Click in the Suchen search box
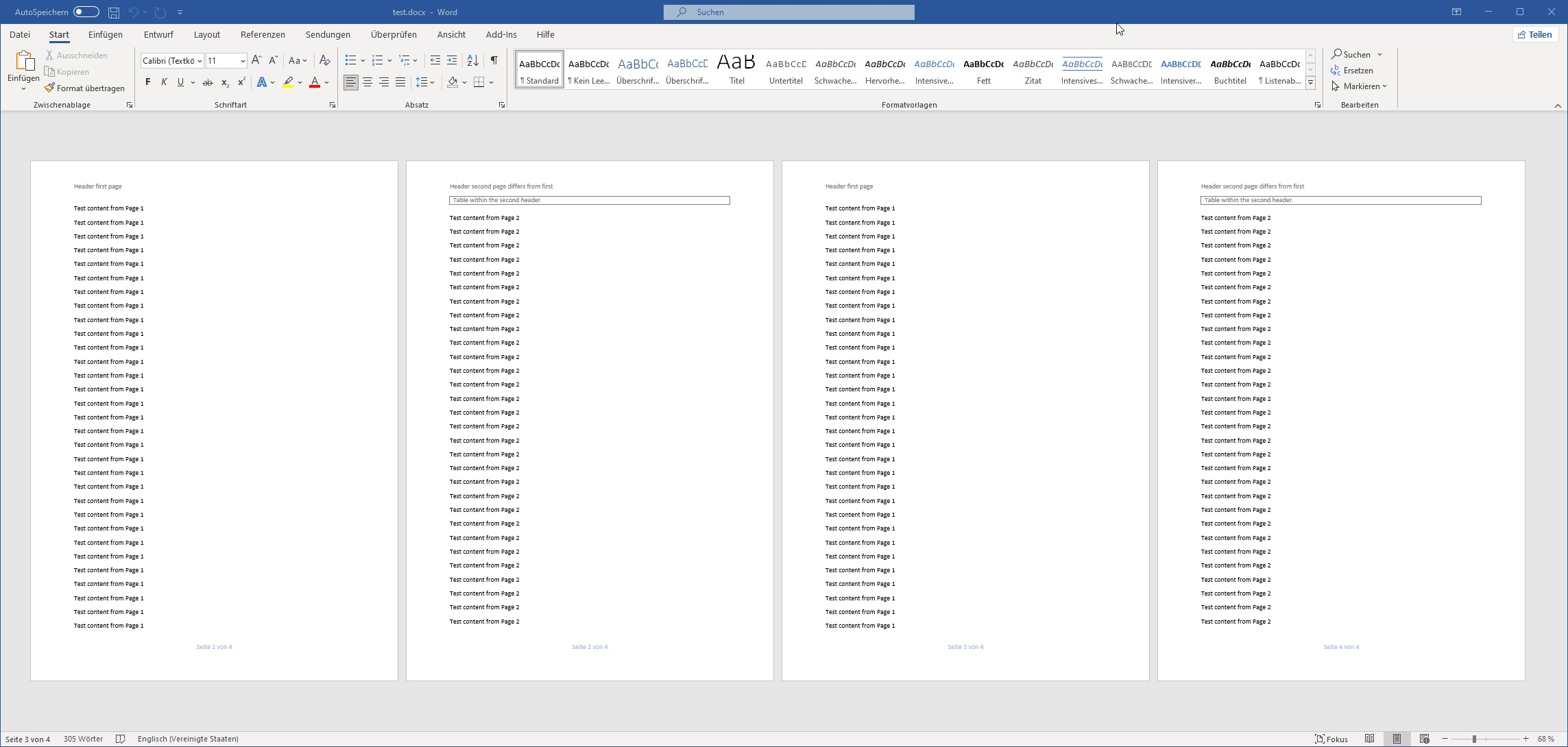This screenshot has width=1568, height=747. (788, 12)
